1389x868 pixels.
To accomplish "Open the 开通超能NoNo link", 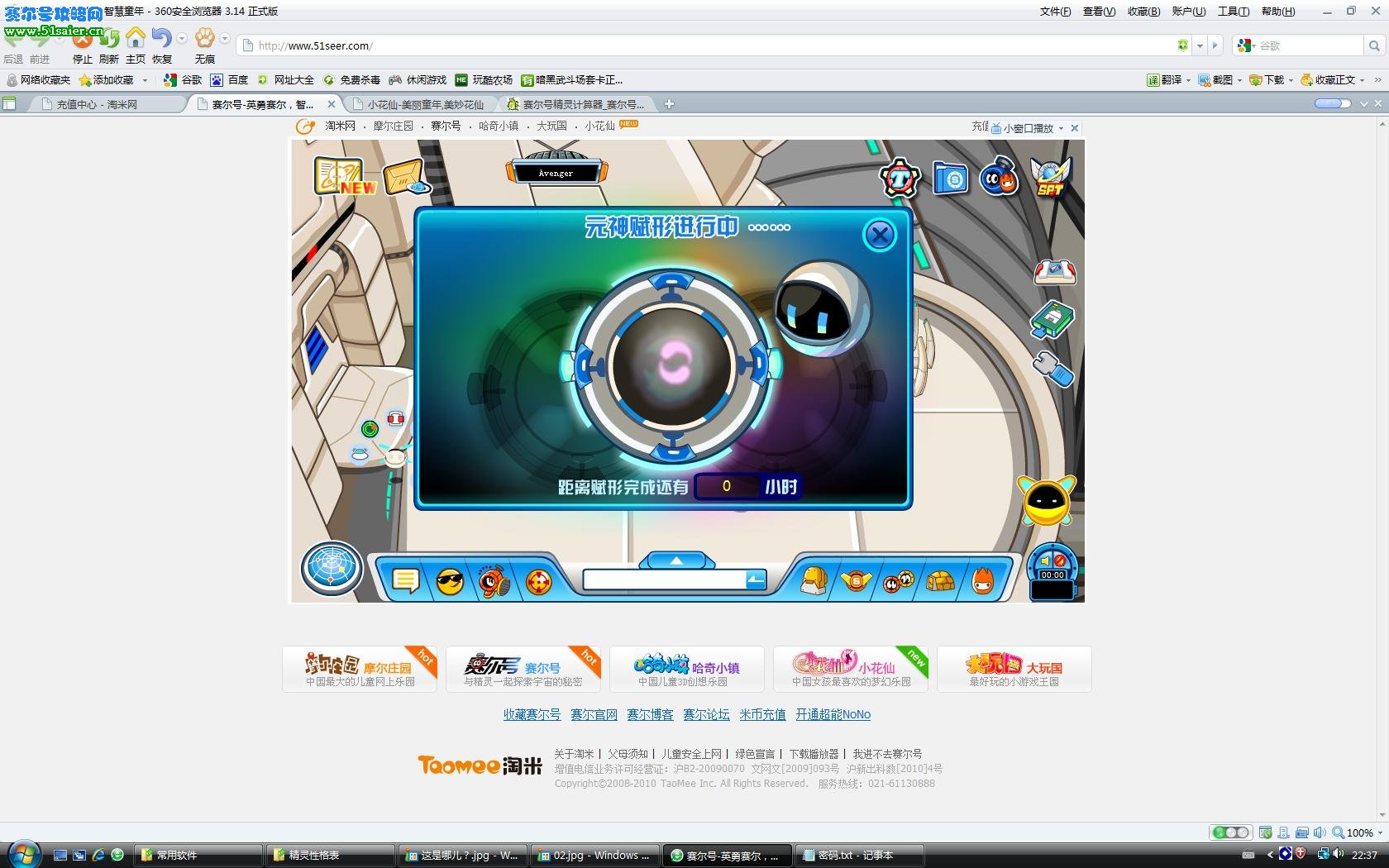I will pos(833,714).
